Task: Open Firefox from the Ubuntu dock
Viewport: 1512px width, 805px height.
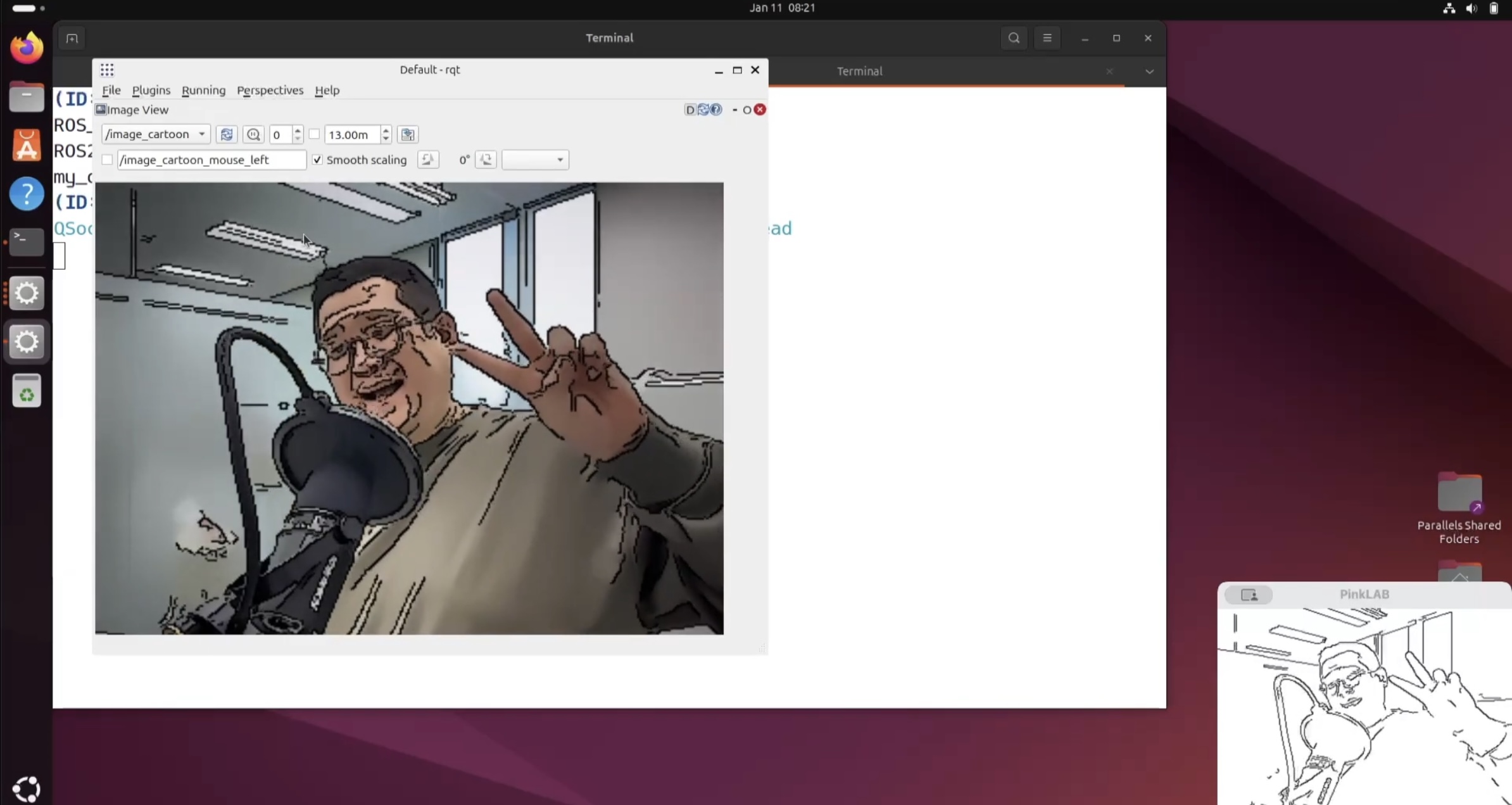Action: pos(27,48)
